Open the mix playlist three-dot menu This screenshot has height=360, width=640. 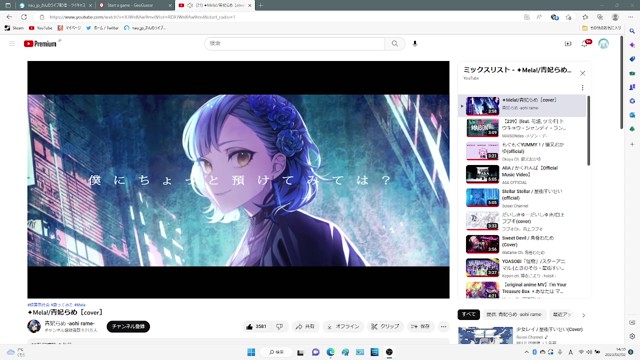[x=582, y=87]
